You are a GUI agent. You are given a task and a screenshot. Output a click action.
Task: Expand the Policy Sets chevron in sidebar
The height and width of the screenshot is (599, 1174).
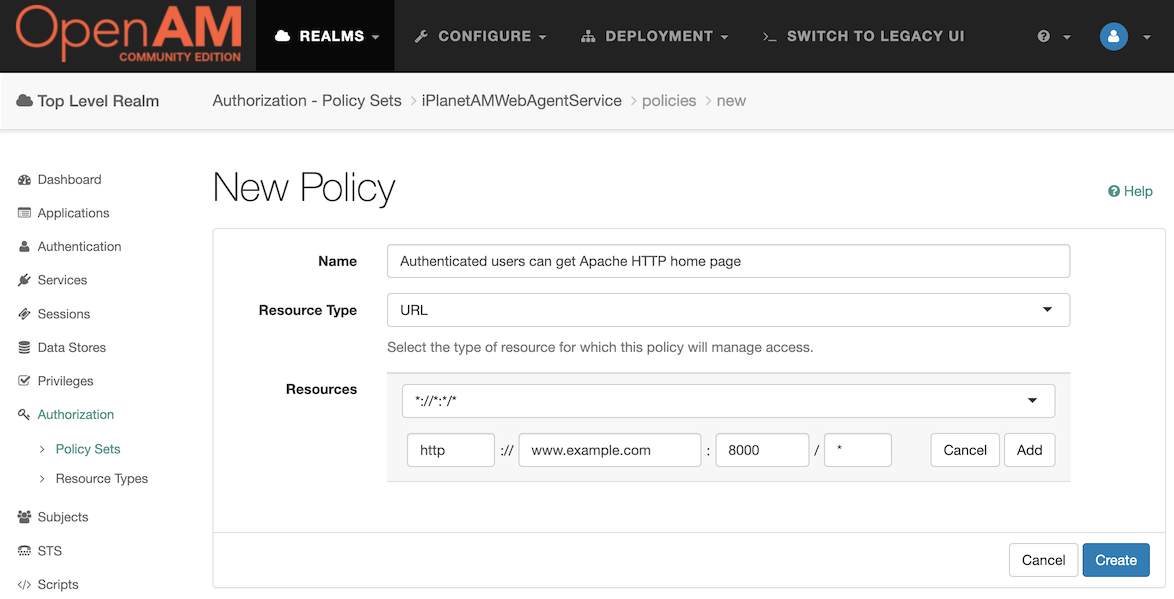coord(42,449)
